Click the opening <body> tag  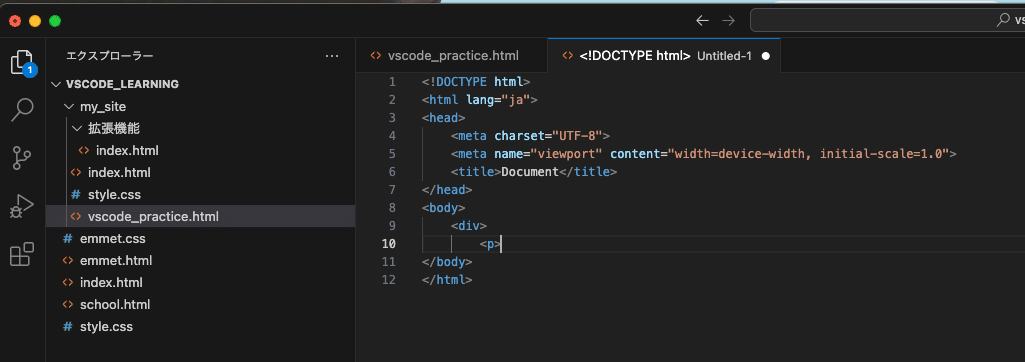444,208
